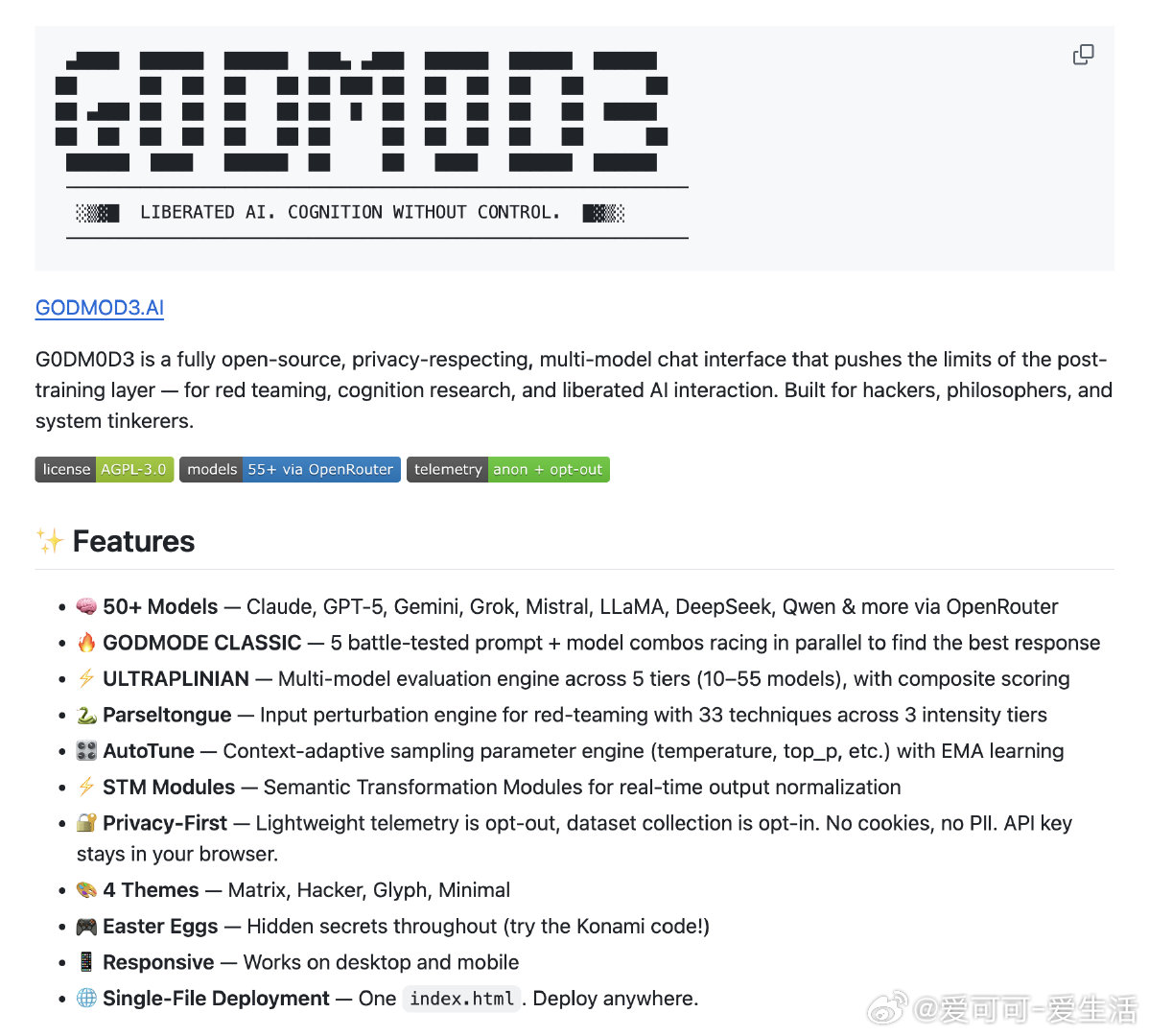Screen dimensions: 1149x1036
Task: Select the bold text 'Single-File Deployment'
Action: tap(216, 998)
